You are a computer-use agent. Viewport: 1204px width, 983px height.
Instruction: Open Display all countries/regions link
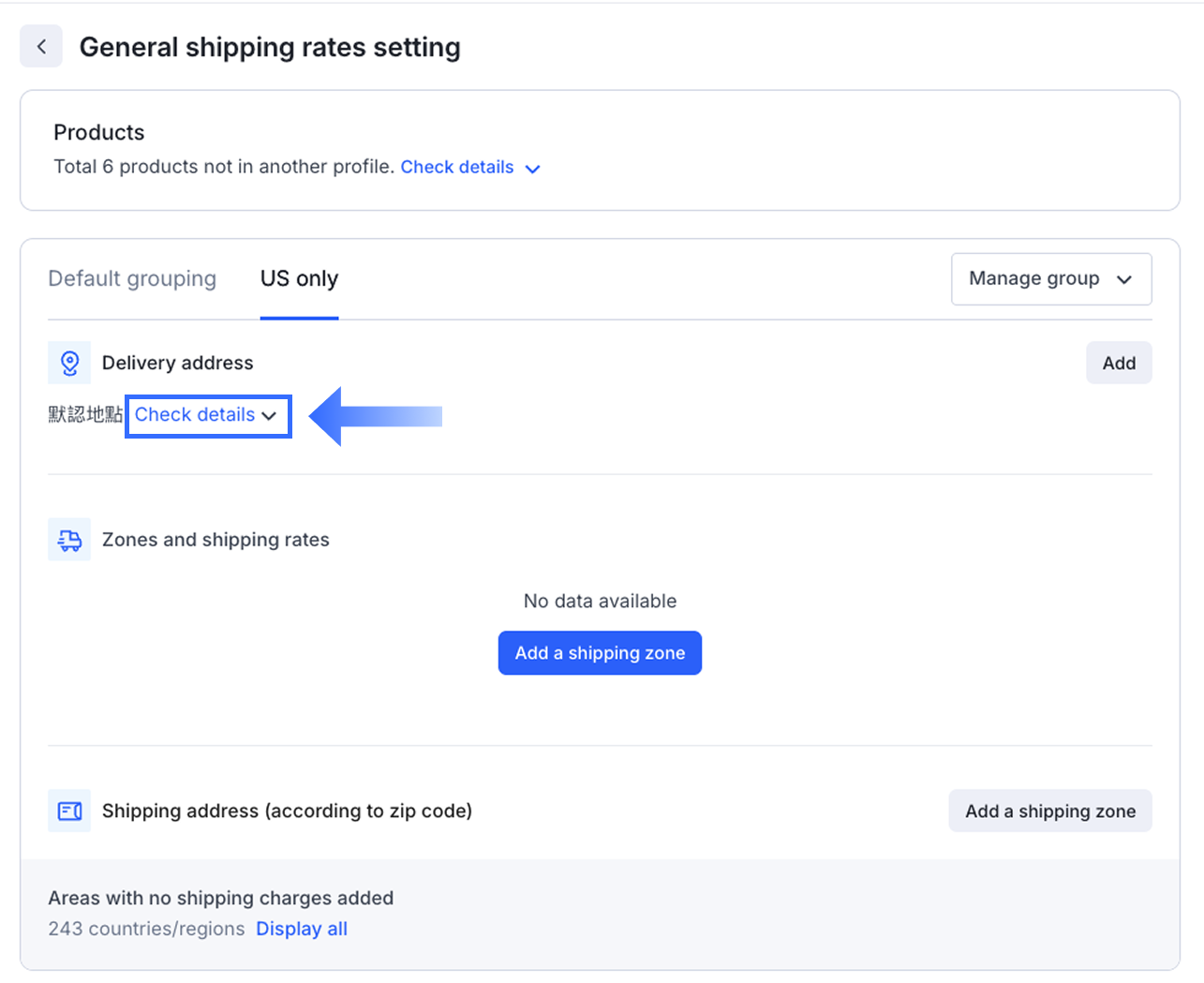[302, 929]
